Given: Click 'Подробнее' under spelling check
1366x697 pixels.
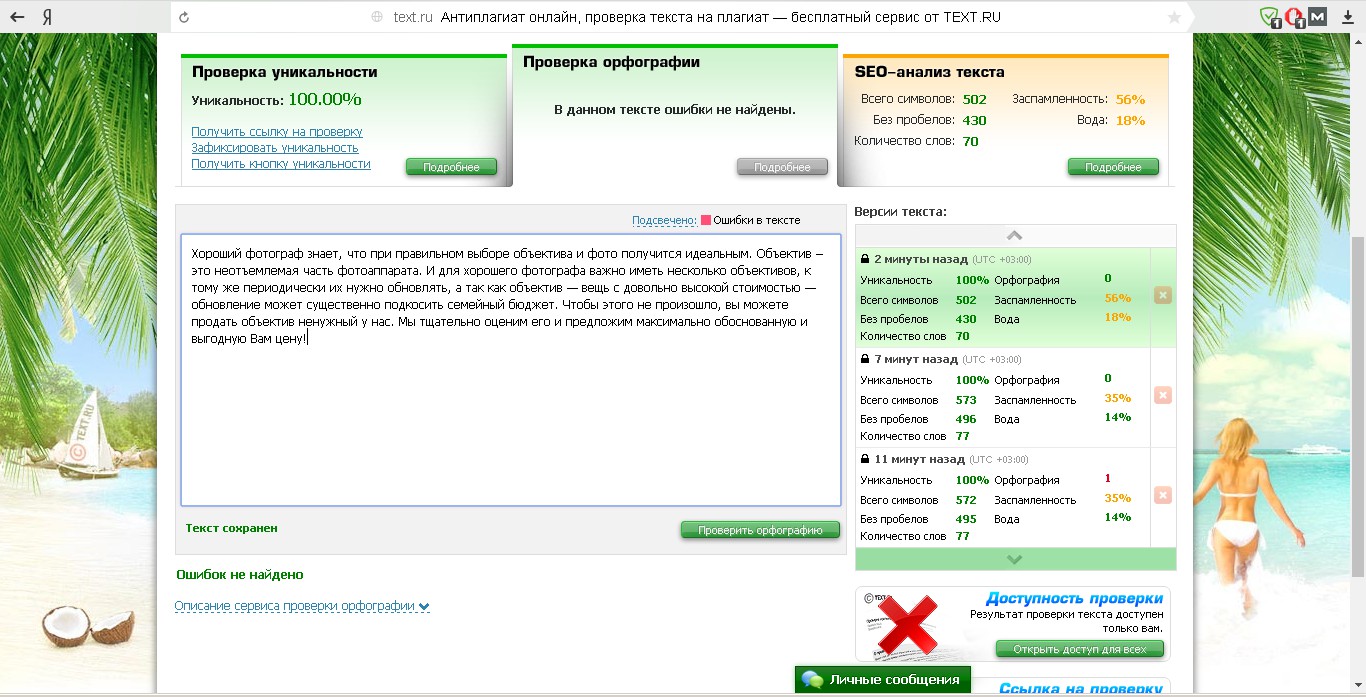Looking at the screenshot, I should (782, 167).
